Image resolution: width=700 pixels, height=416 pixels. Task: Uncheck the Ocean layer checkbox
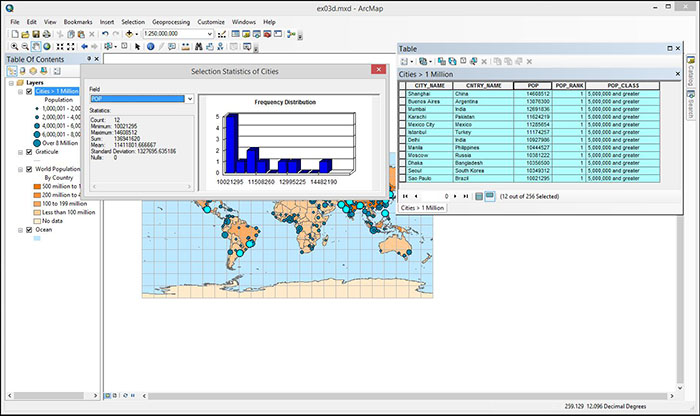(29, 230)
